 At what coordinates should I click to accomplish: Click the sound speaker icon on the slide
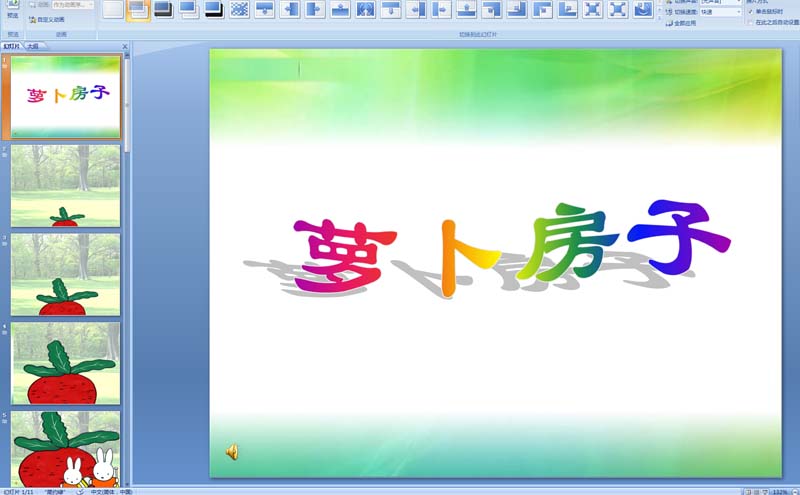pyautogui.click(x=232, y=452)
